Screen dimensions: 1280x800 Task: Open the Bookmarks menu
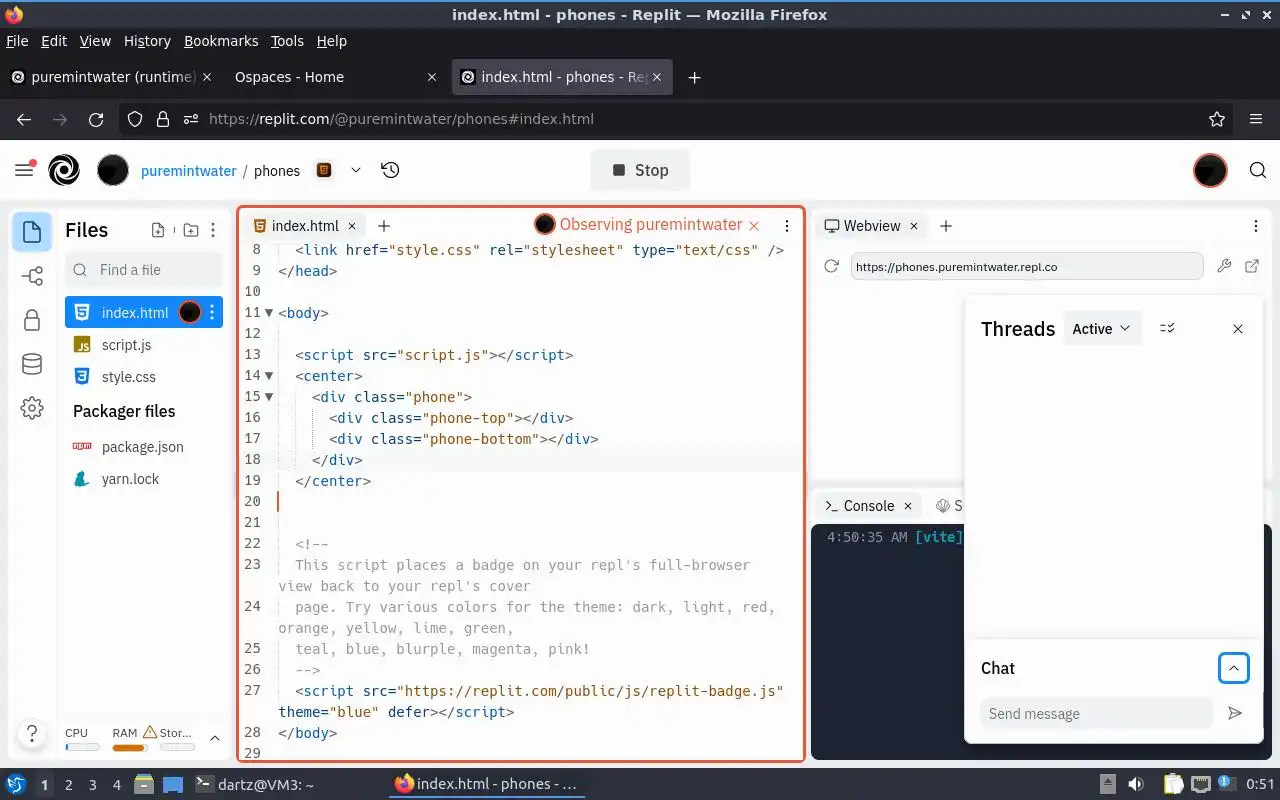click(221, 41)
